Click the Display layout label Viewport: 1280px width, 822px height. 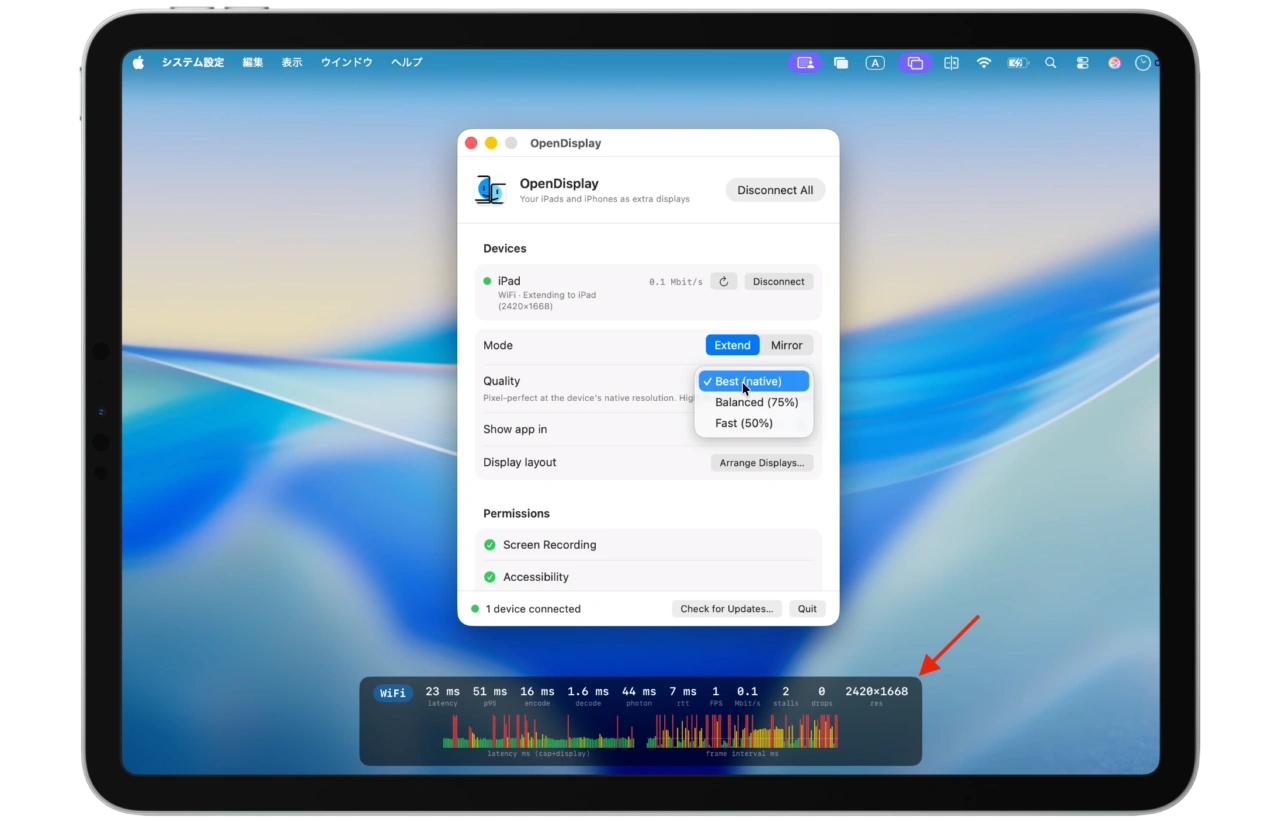click(x=519, y=462)
